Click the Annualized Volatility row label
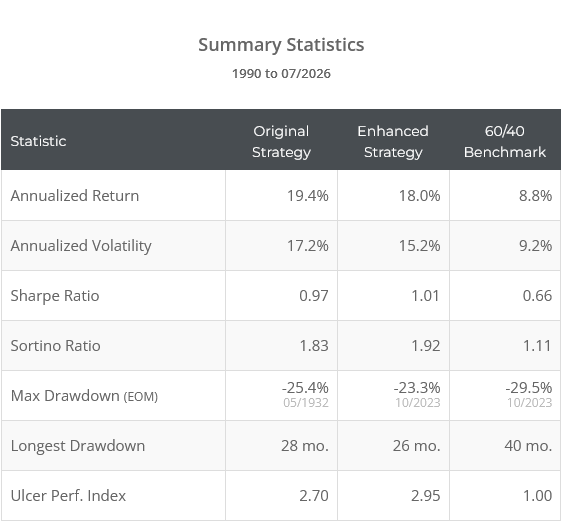The image size is (561, 521). coord(81,246)
